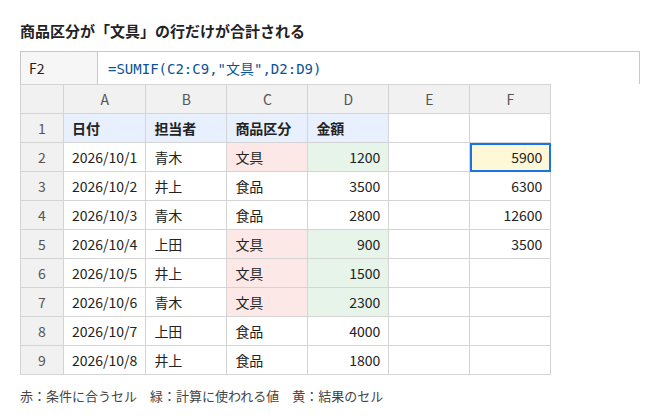
Task: Select row 3 header
Action: click(x=42, y=187)
